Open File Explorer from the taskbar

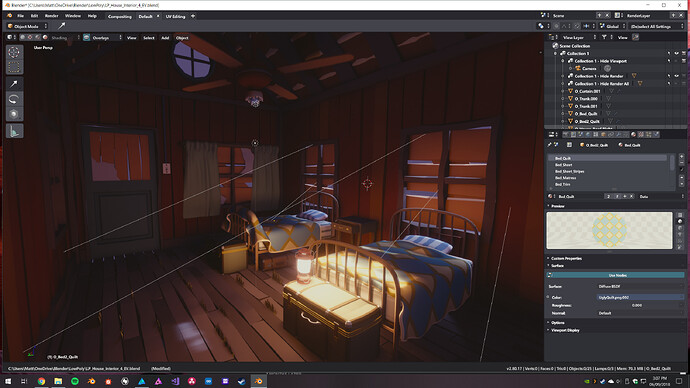click(x=58, y=381)
